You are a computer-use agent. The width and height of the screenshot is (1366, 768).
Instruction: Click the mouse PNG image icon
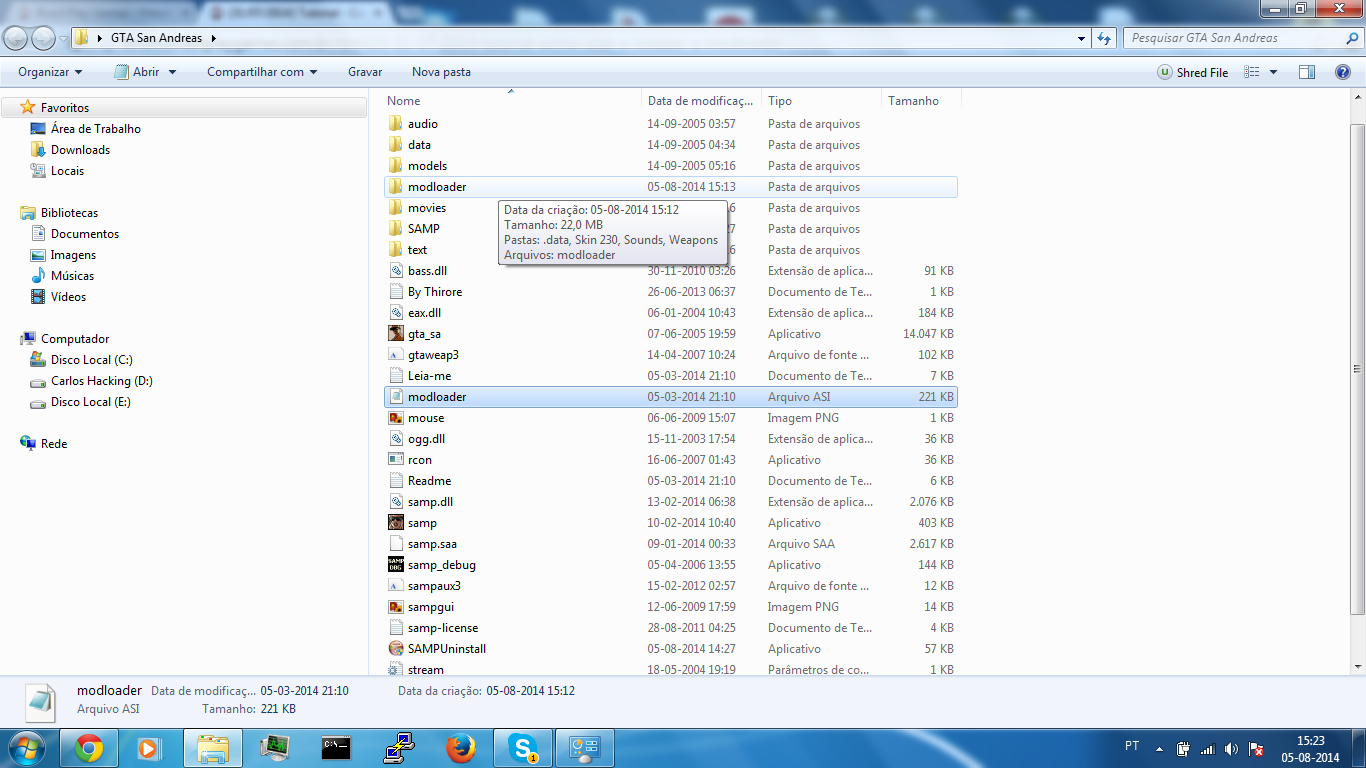pyautogui.click(x=396, y=418)
